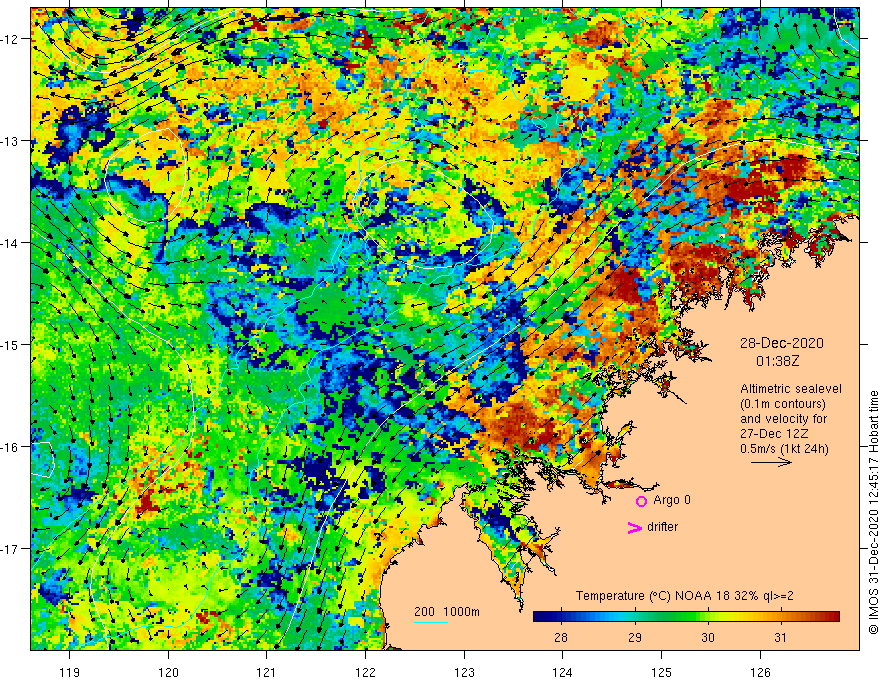Click the longitude axis label '119'
The width and height of the screenshot is (880, 680).
tap(70, 672)
